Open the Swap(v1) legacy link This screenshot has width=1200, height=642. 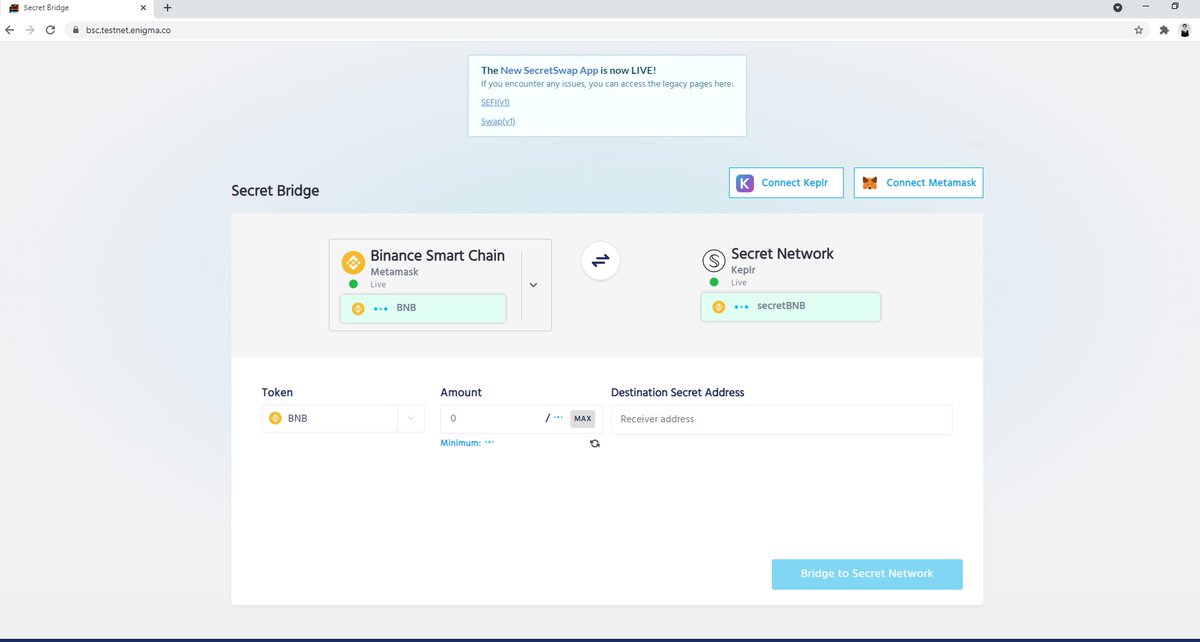498,121
